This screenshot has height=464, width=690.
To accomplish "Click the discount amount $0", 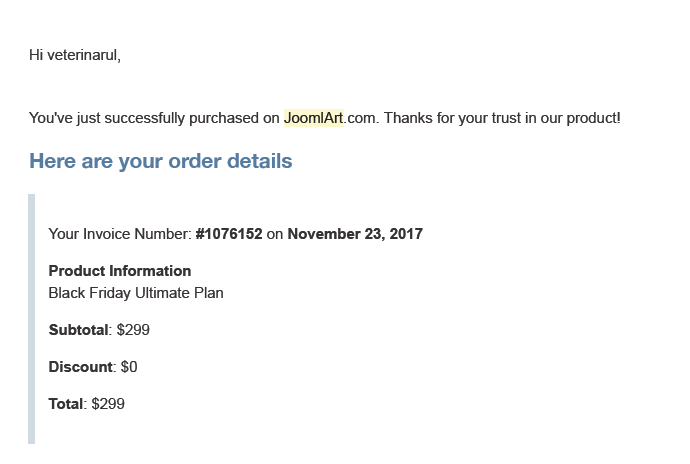I will pos(129,367).
